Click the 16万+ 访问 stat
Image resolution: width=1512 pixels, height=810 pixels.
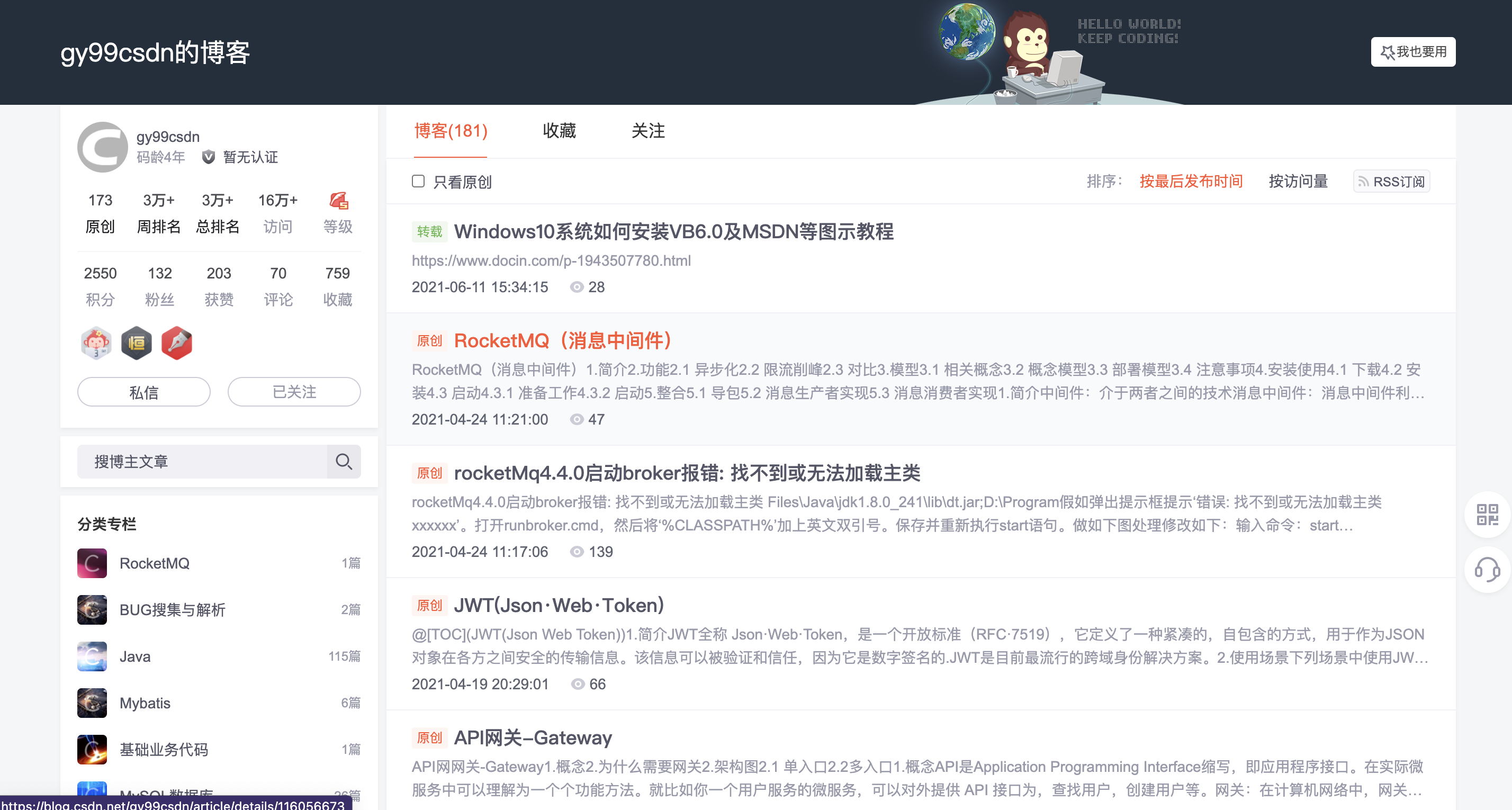point(277,213)
